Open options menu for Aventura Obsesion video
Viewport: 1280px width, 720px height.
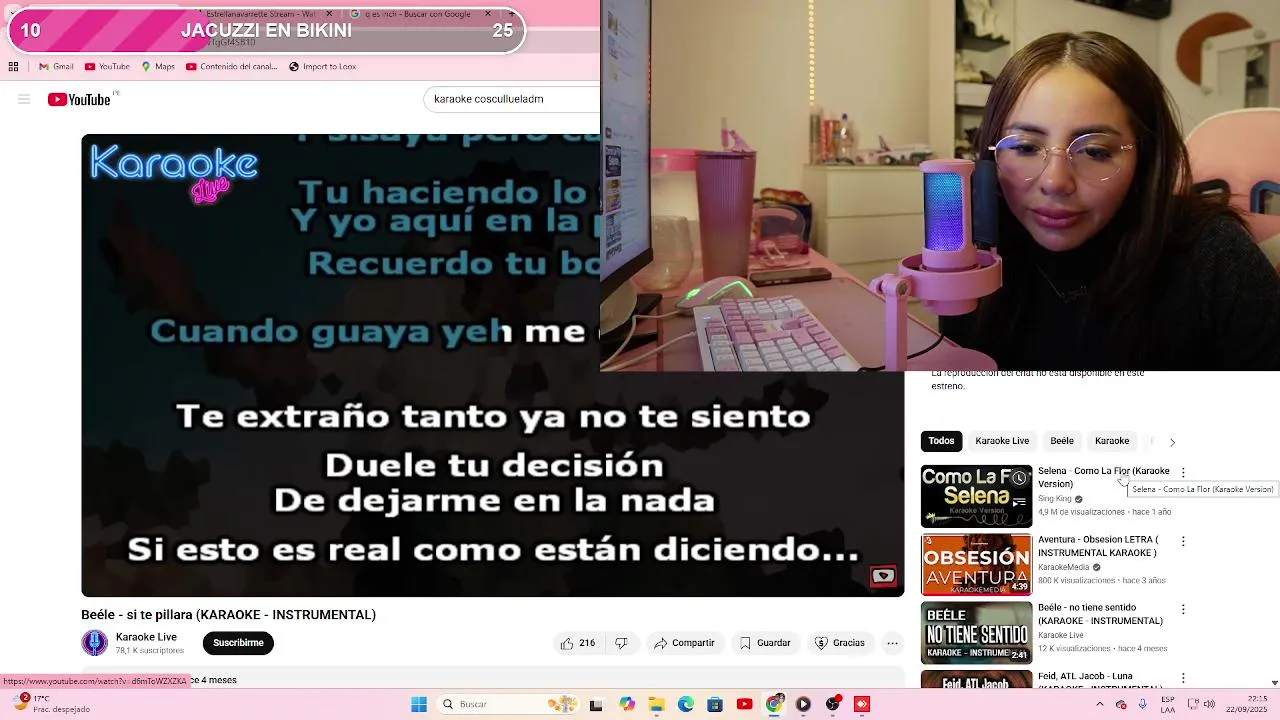point(1183,541)
